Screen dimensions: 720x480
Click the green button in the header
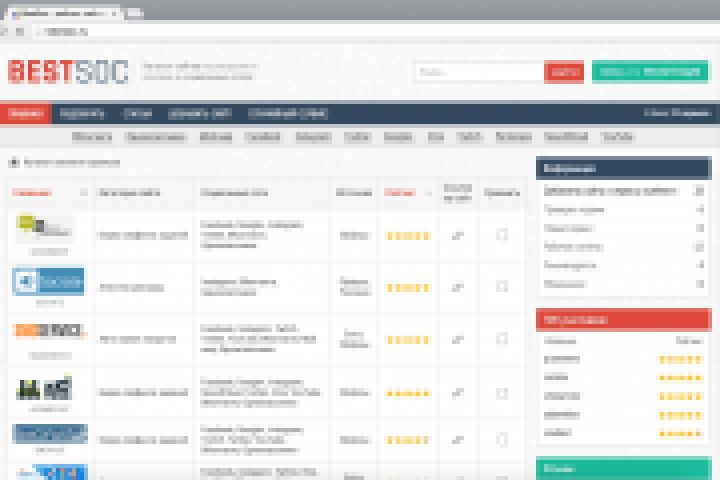[x=650, y=72]
